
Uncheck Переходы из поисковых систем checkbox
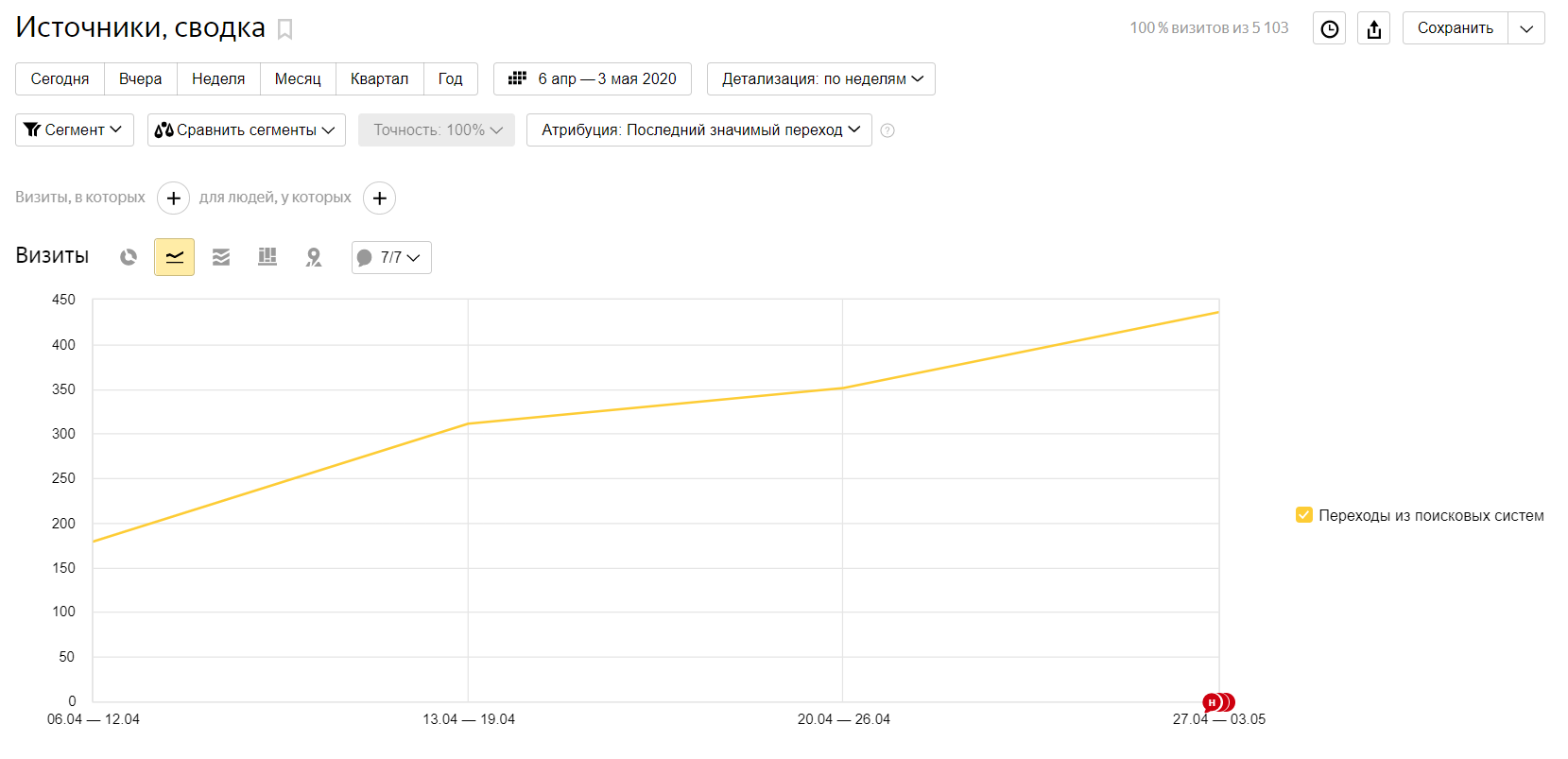pyautogui.click(x=1304, y=515)
